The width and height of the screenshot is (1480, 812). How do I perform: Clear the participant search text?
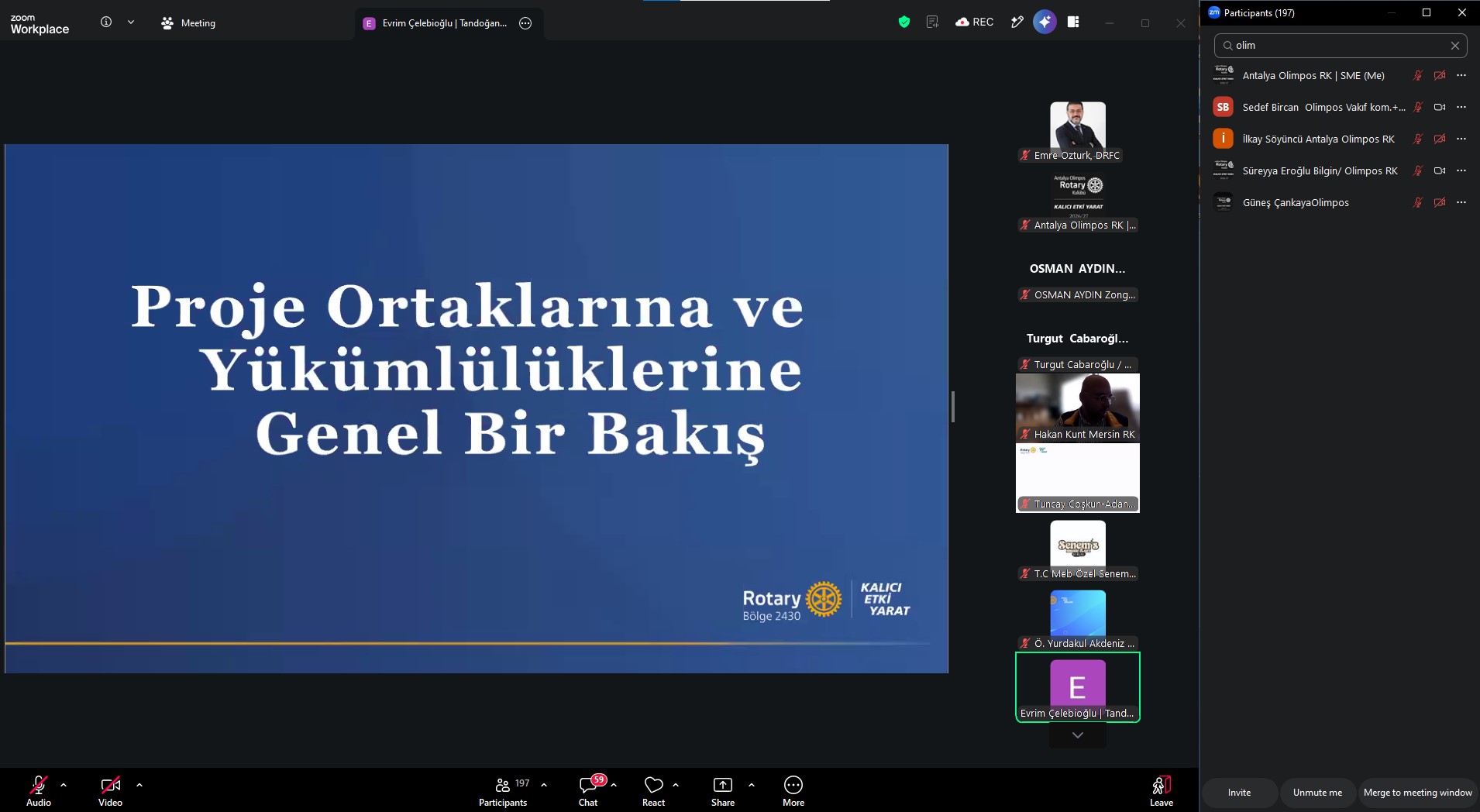click(1455, 46)
